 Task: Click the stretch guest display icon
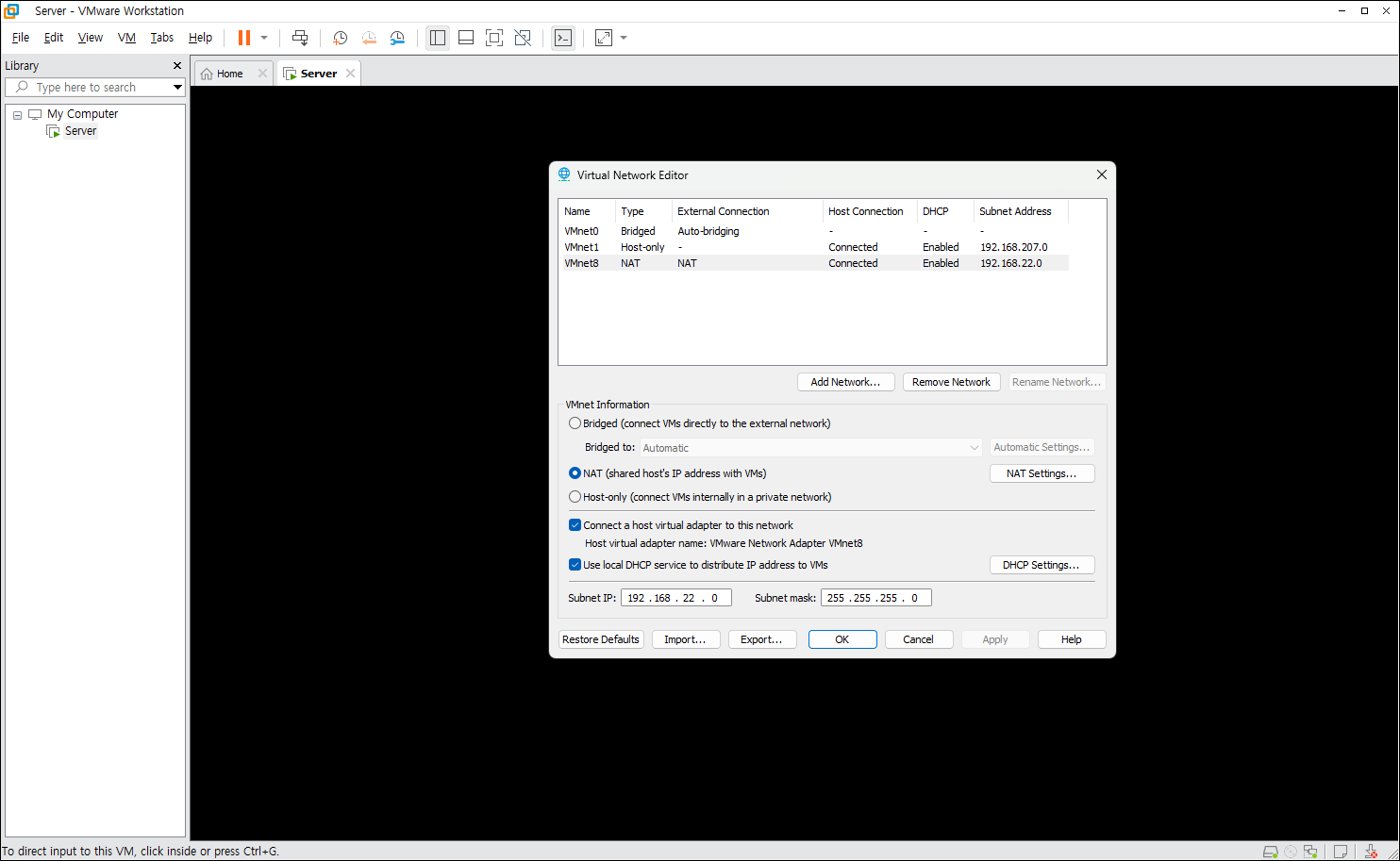pyautogui.click(x=604, y=38)
